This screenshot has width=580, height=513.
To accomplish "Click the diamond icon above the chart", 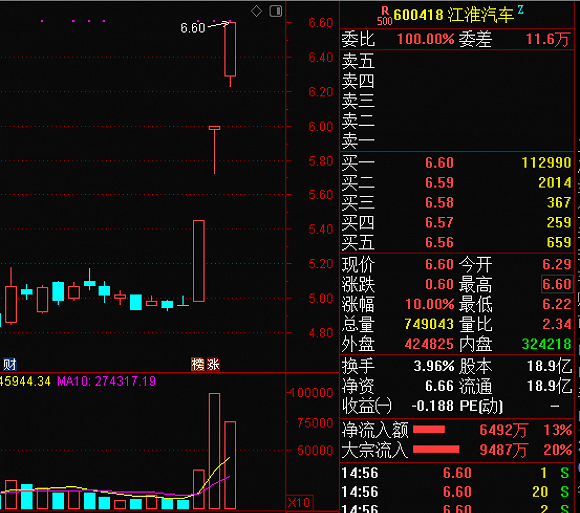I will click(256, 11).
